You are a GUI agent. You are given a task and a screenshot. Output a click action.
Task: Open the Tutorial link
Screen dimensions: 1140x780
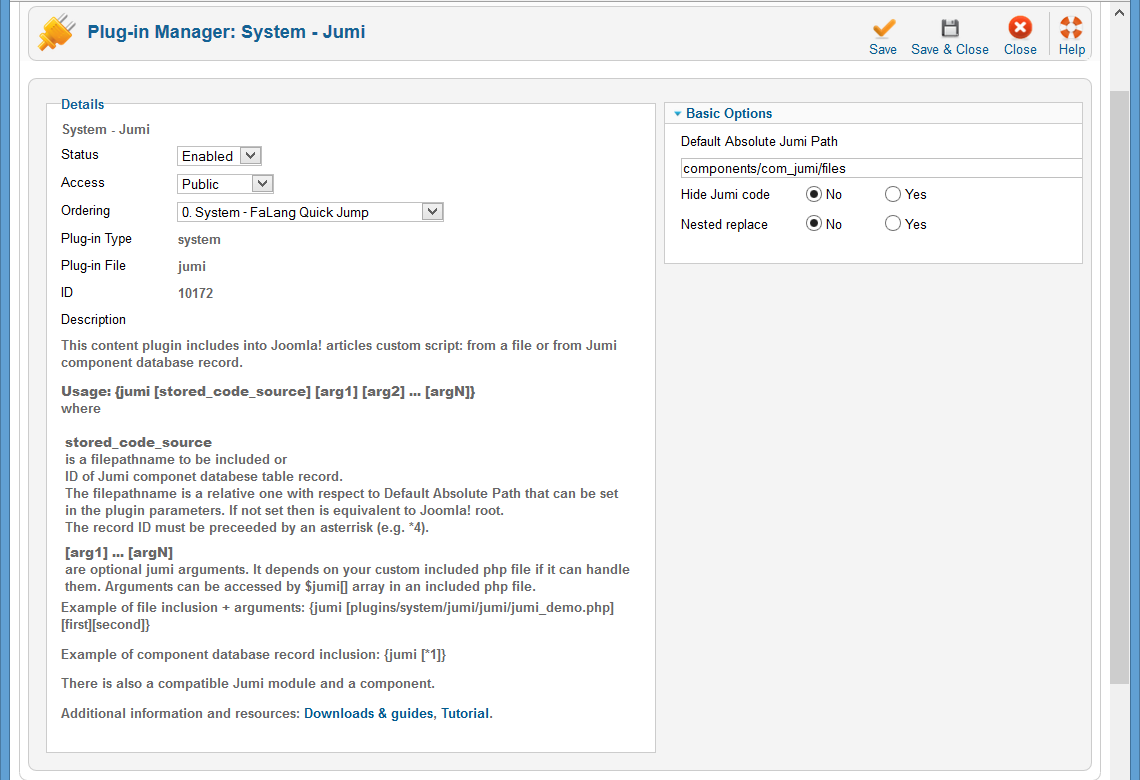click(465, 714)
